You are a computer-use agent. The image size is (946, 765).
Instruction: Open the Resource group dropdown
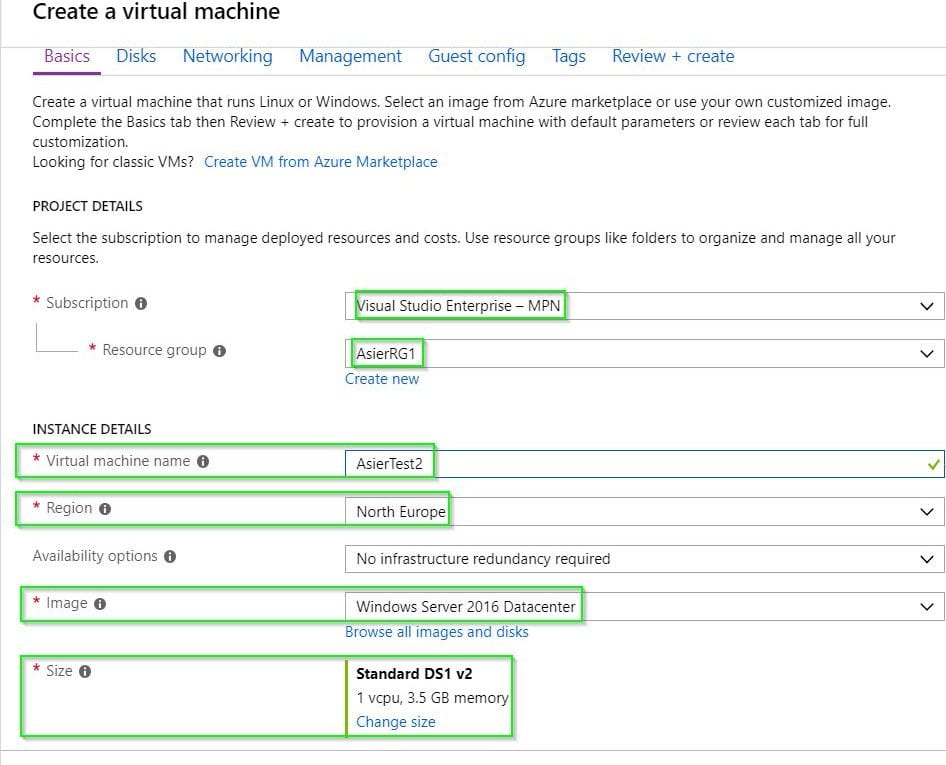coord(644,354)
